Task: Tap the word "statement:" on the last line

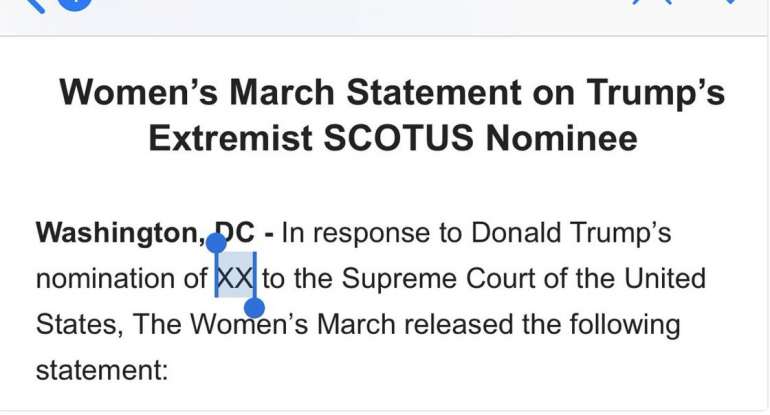Action: click(x=102, y=370)
